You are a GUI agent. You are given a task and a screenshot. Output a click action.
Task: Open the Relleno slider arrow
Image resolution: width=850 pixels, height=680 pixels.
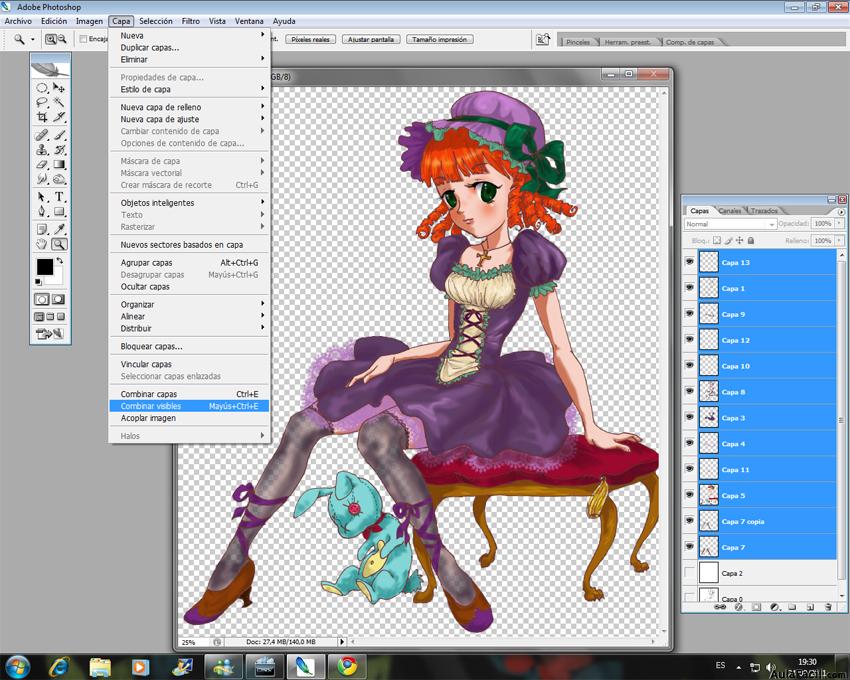click(840, 240)
